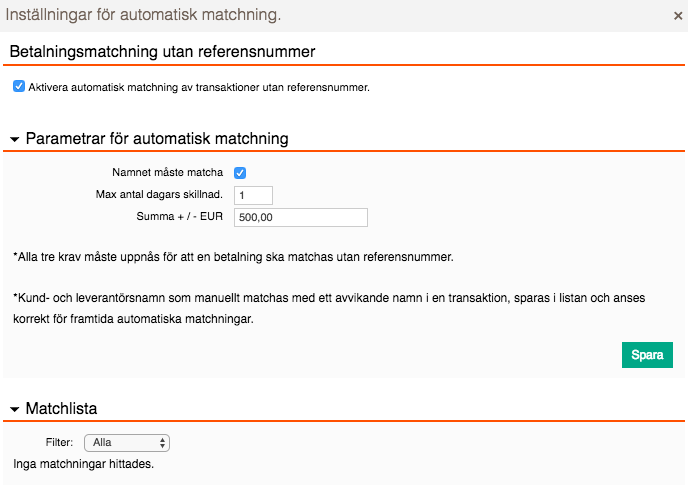Click the Matchlista heading text
688x487 pixels.
(x=61, y=408)
